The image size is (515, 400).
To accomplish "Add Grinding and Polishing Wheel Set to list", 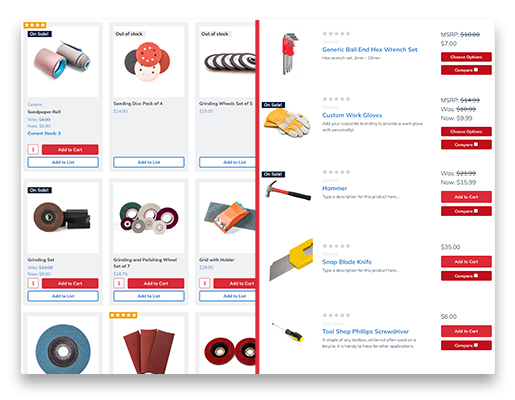I will point(149,296).
